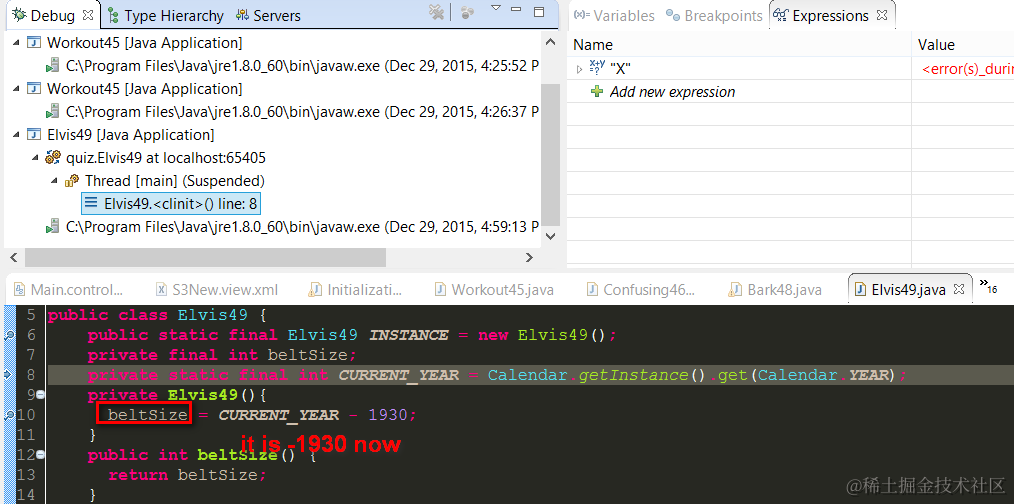The width and height of the screenshot is (1014, 504).
Task: Maximize the Debug view panel
Action: (539, 11)
